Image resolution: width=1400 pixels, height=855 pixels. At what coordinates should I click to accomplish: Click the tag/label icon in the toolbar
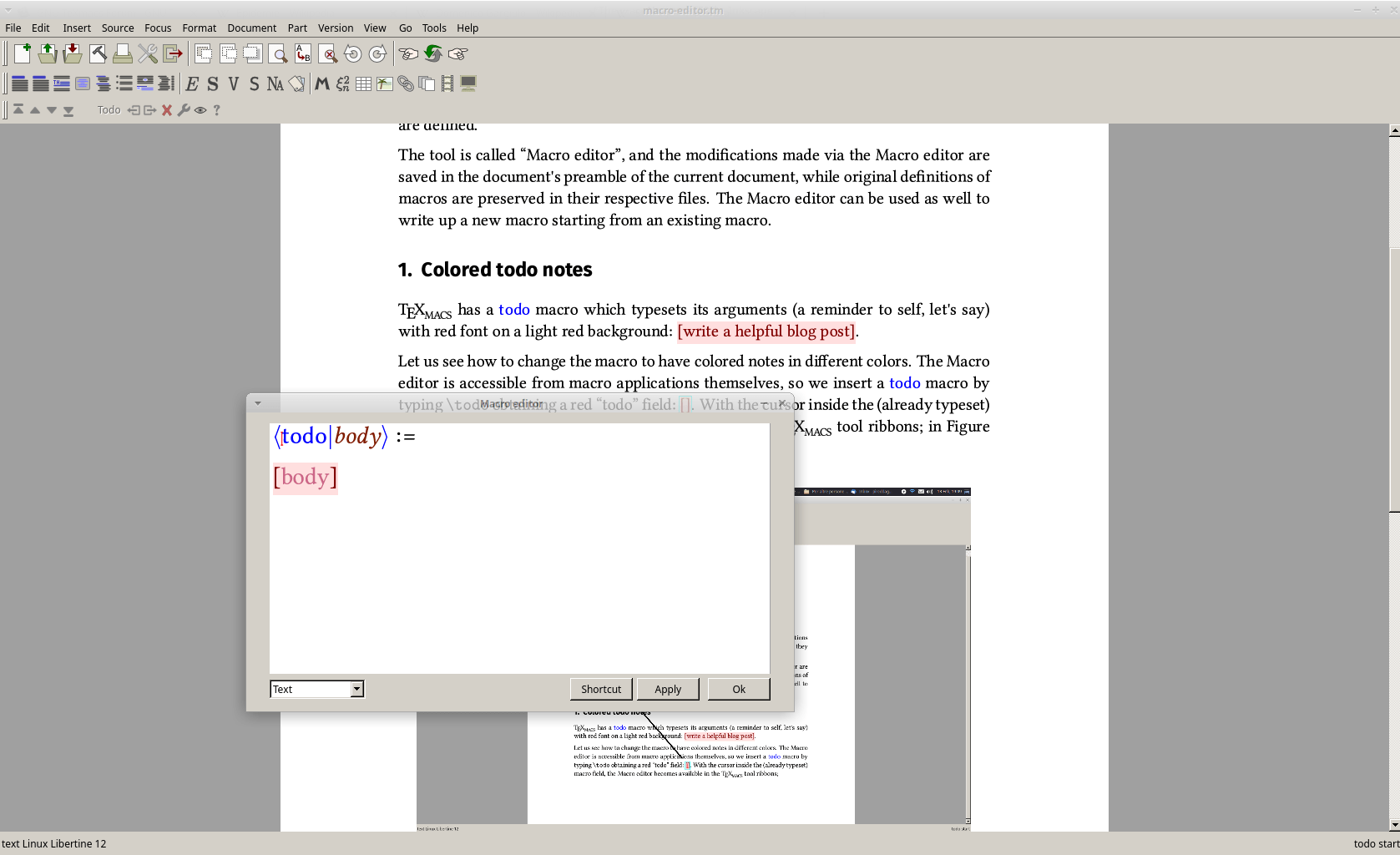[x=296, y=83]
